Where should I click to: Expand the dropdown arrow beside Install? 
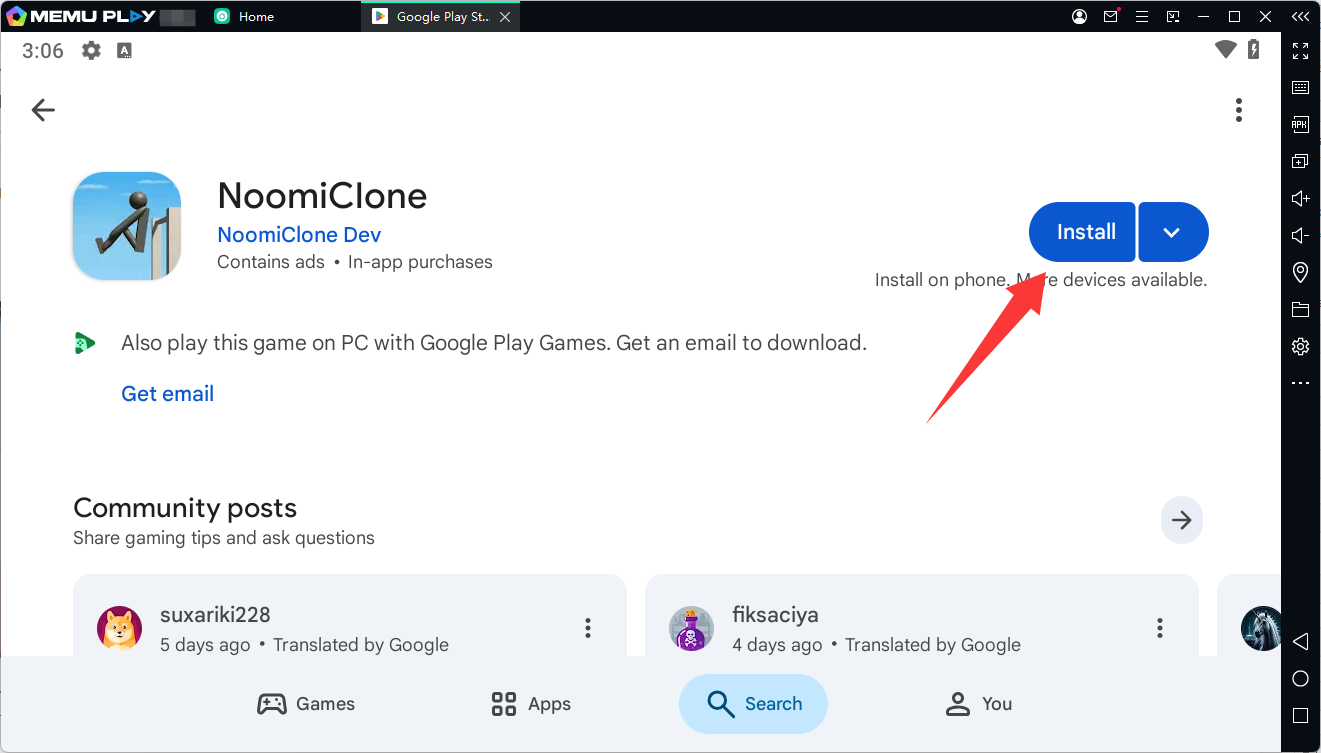coord(1173,232)
